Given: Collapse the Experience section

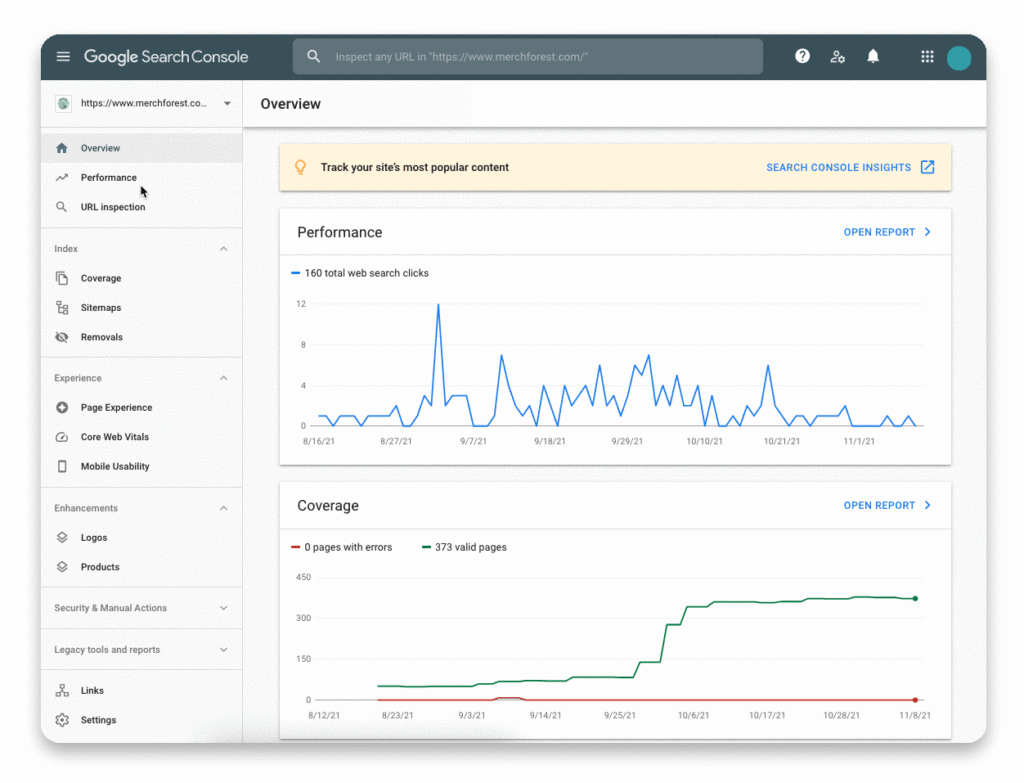Looking at the screenshot, I should coord(223,378).
